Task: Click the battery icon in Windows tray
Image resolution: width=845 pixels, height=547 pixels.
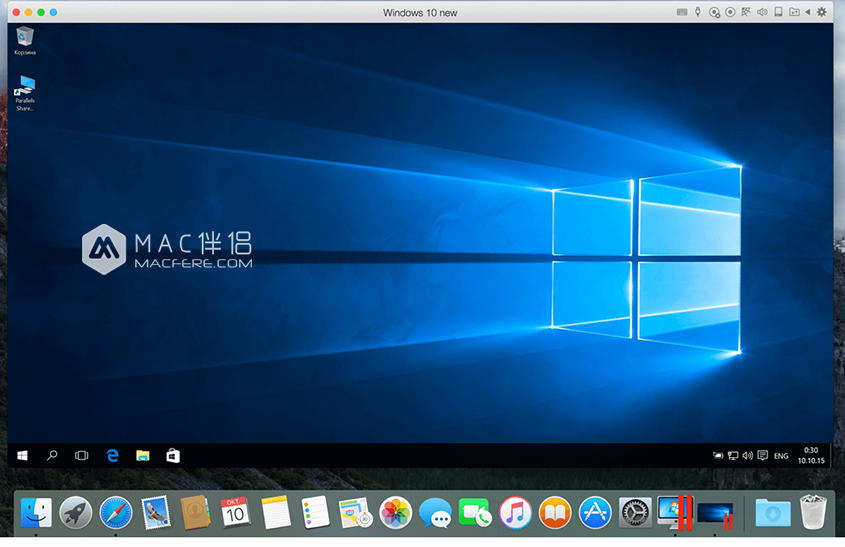Action: [x=718, y=456]
